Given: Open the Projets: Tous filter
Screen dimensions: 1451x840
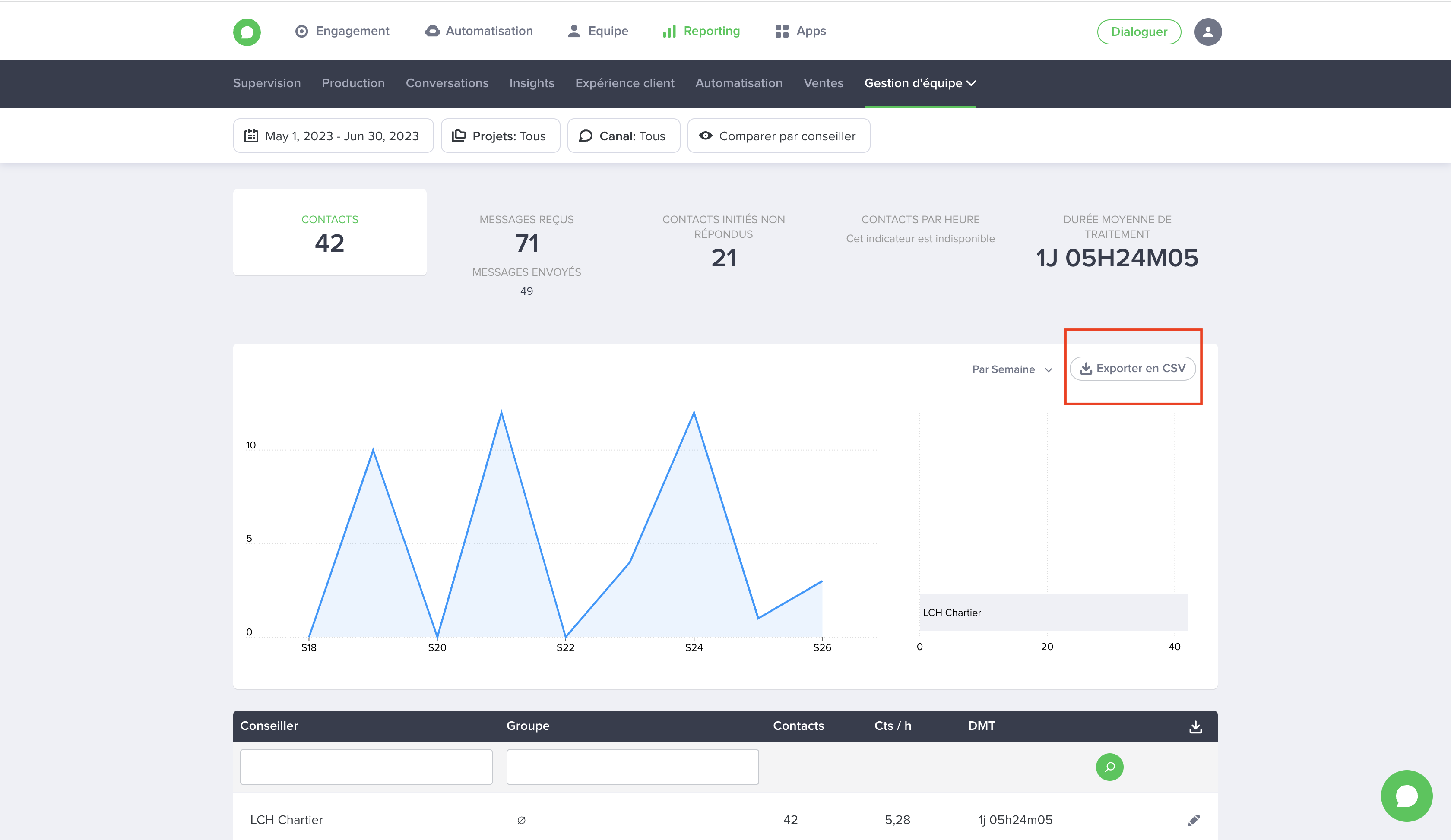Looking at the screenshot, I should pyautogui.click(x=500, y=136).
